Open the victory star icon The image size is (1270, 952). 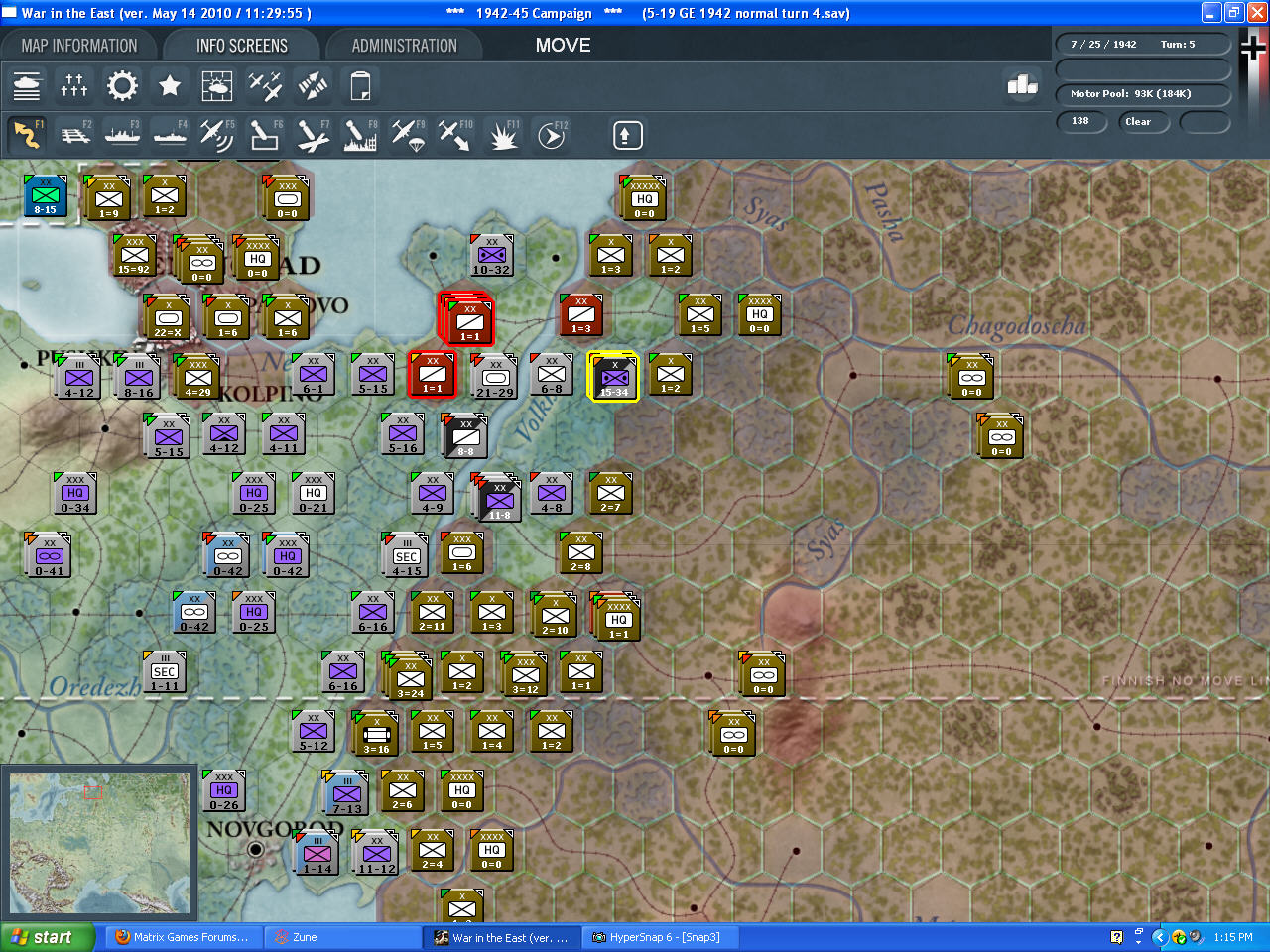coord(170,86)
